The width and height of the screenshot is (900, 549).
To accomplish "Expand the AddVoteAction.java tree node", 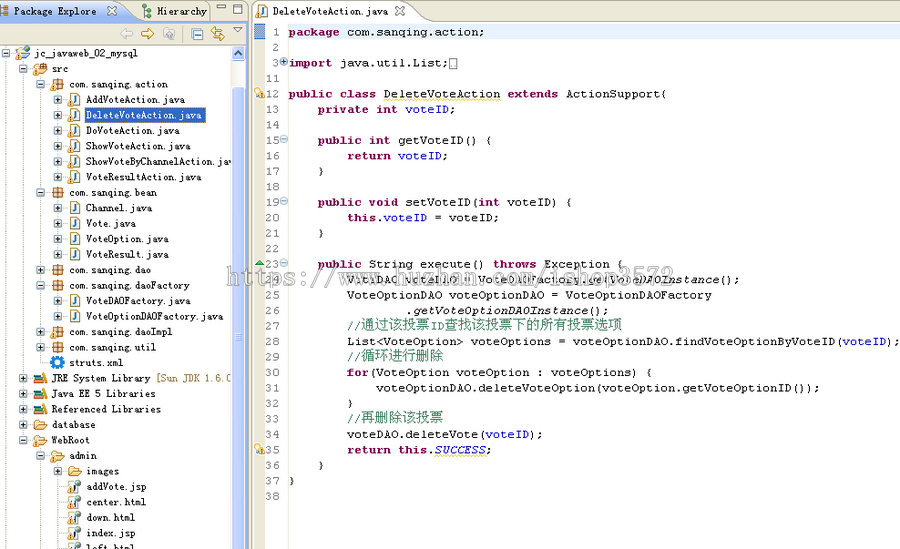I will tap(57, 100).
